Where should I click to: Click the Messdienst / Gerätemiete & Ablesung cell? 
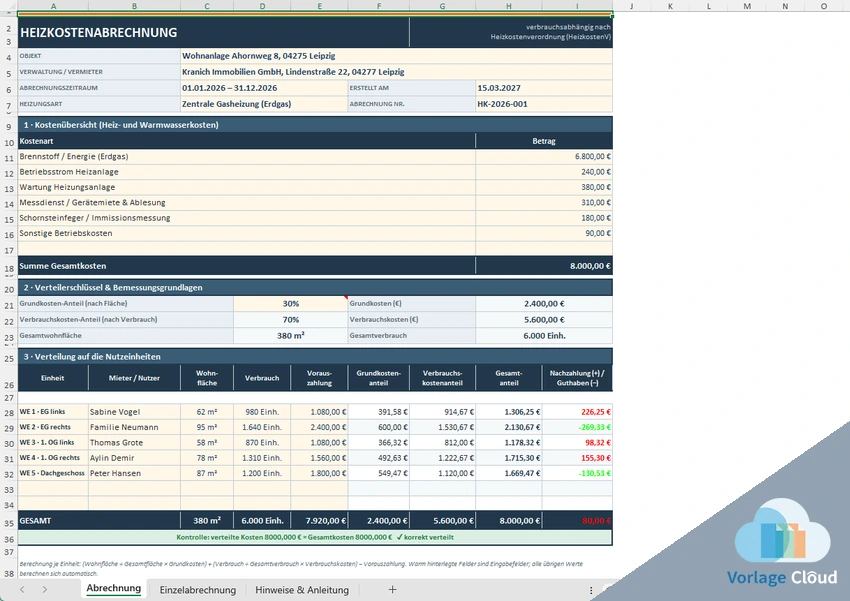click(x=247, y=203)
